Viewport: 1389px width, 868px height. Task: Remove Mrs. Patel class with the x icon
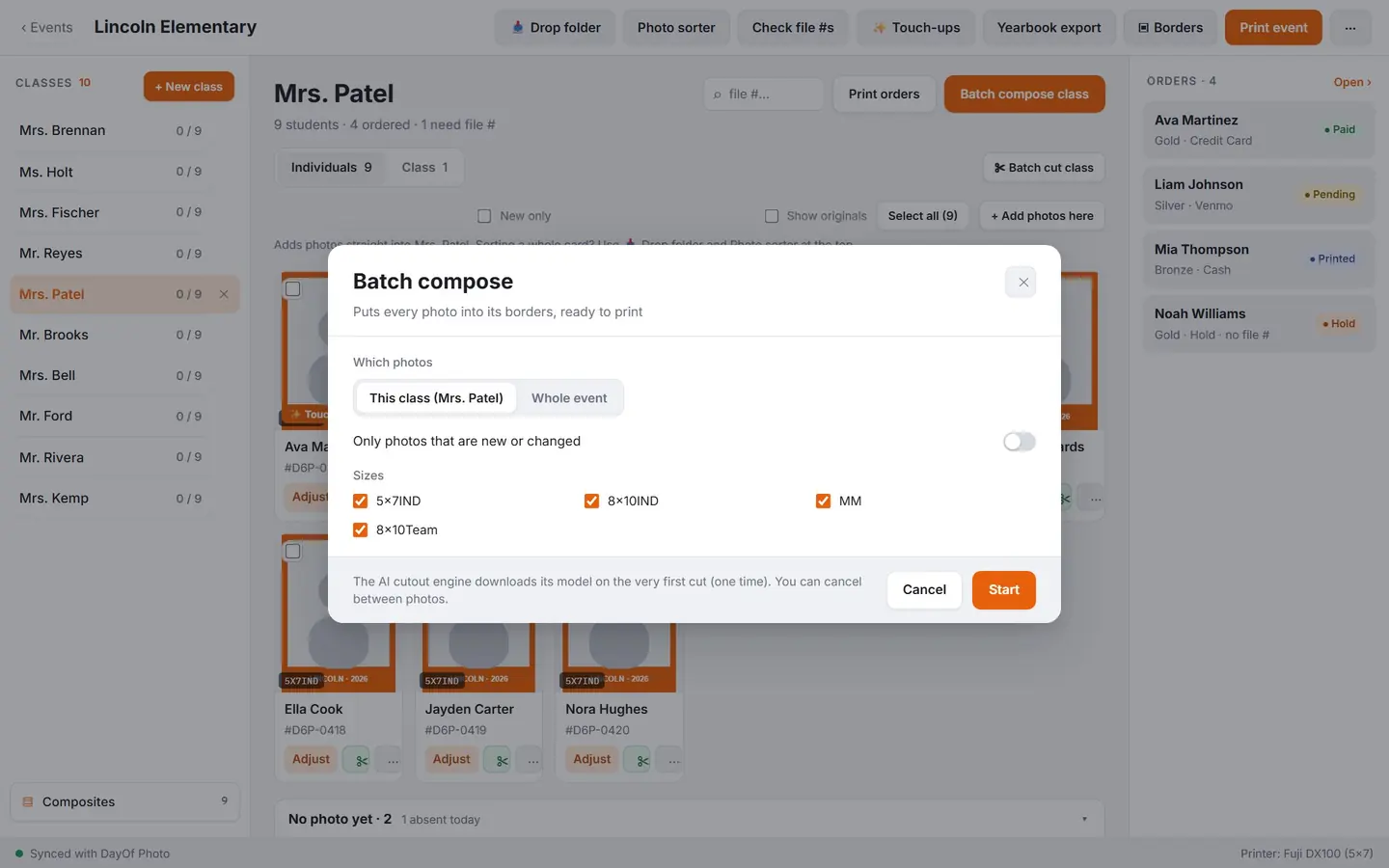pyautogui.click(x=224, y=294)
